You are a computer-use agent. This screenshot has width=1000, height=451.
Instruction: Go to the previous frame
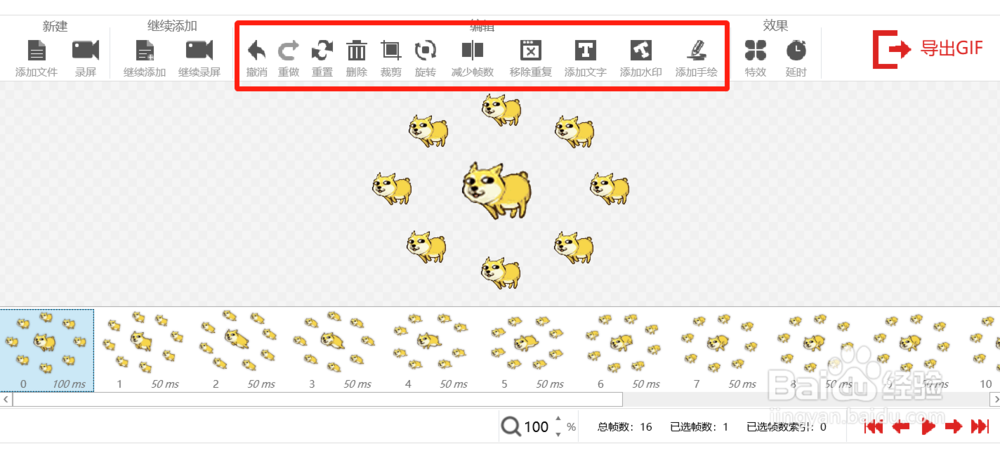(901, 427)
